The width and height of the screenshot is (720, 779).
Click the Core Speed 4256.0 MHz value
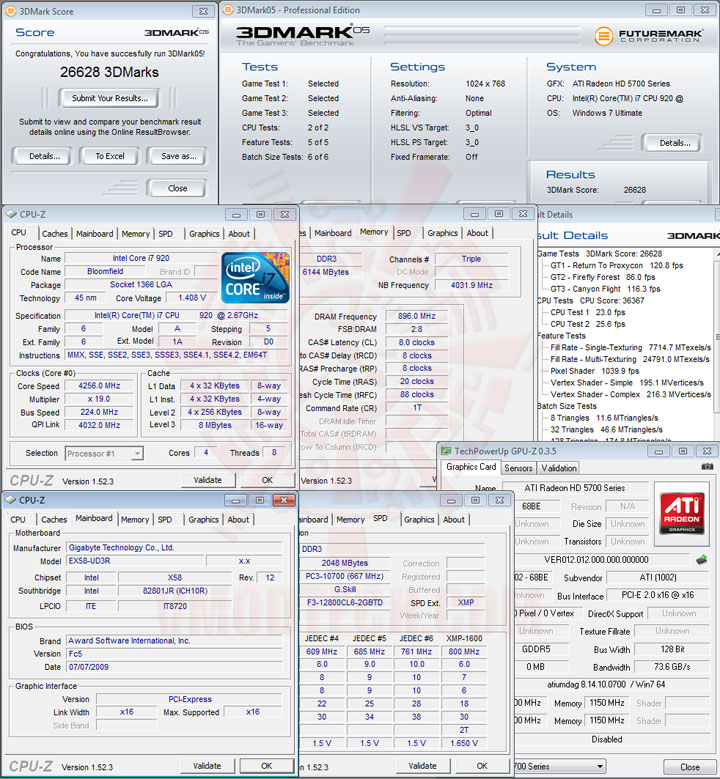[x=99, y=386]
